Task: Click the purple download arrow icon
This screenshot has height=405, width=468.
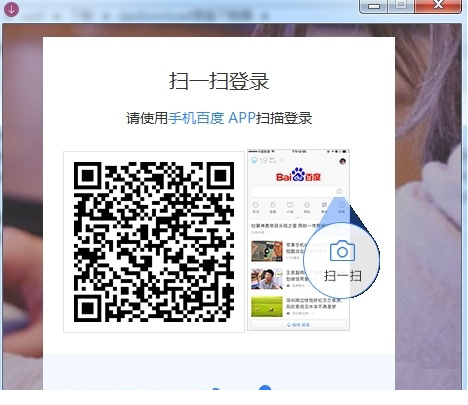Action: (11, 9)
